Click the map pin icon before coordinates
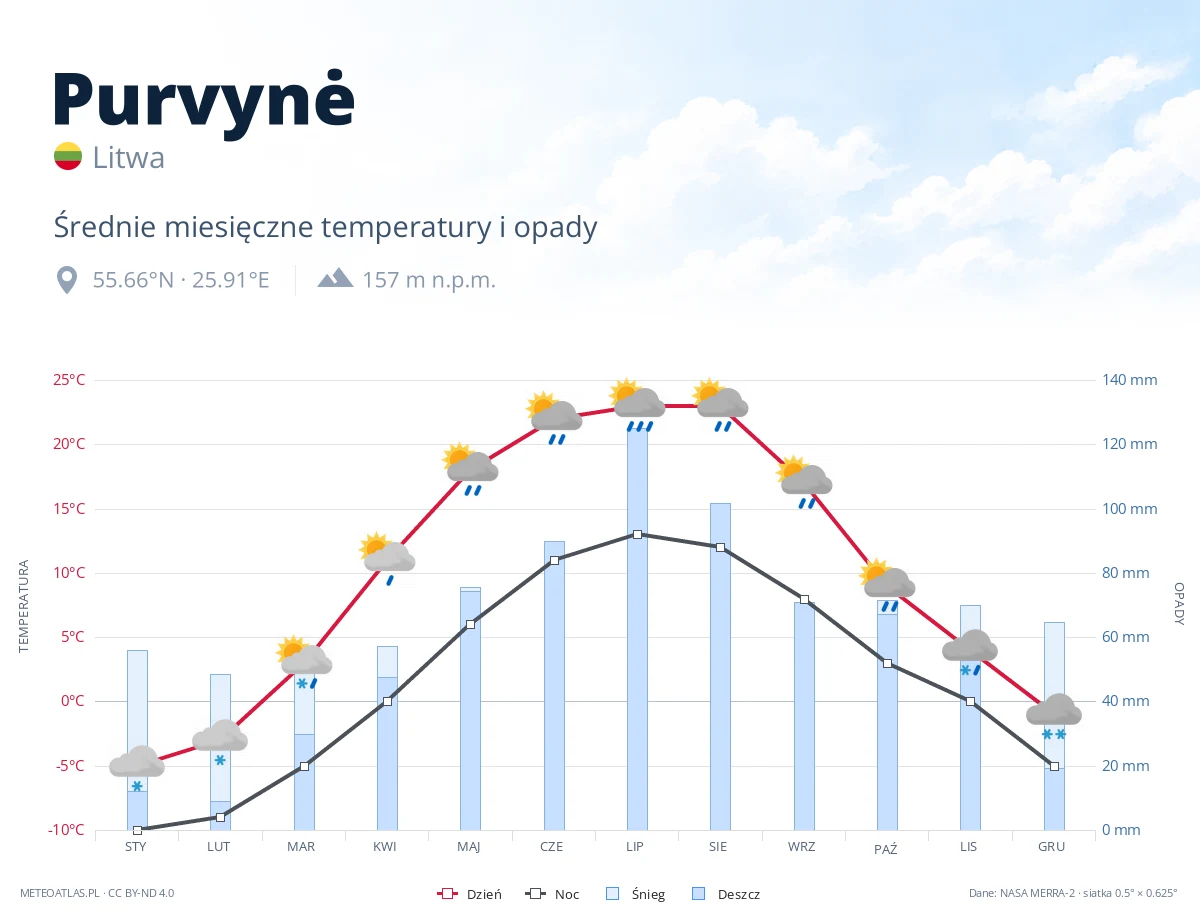This screenshot has width=1200, height=920. coord(67,279)
